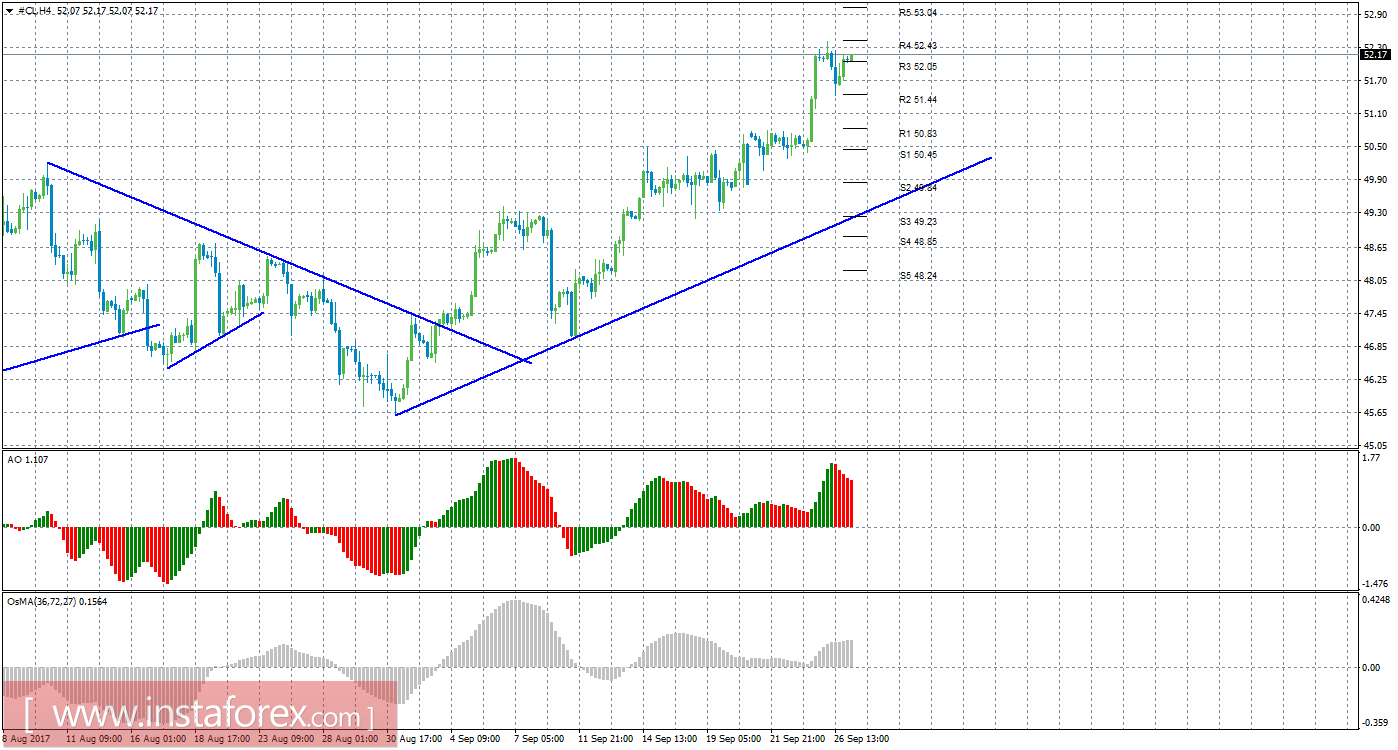
Task: Select the R3 52.05 pivot label
Action: tap(917, 66)
